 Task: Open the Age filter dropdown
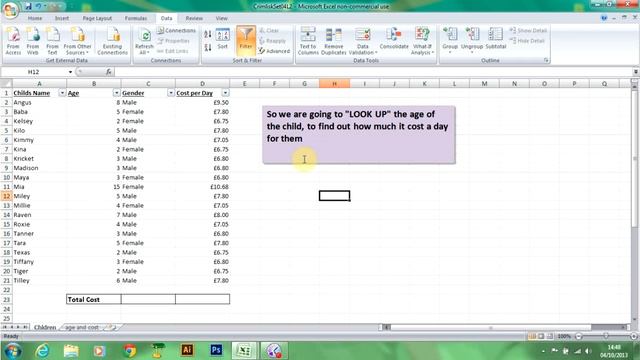116,93
